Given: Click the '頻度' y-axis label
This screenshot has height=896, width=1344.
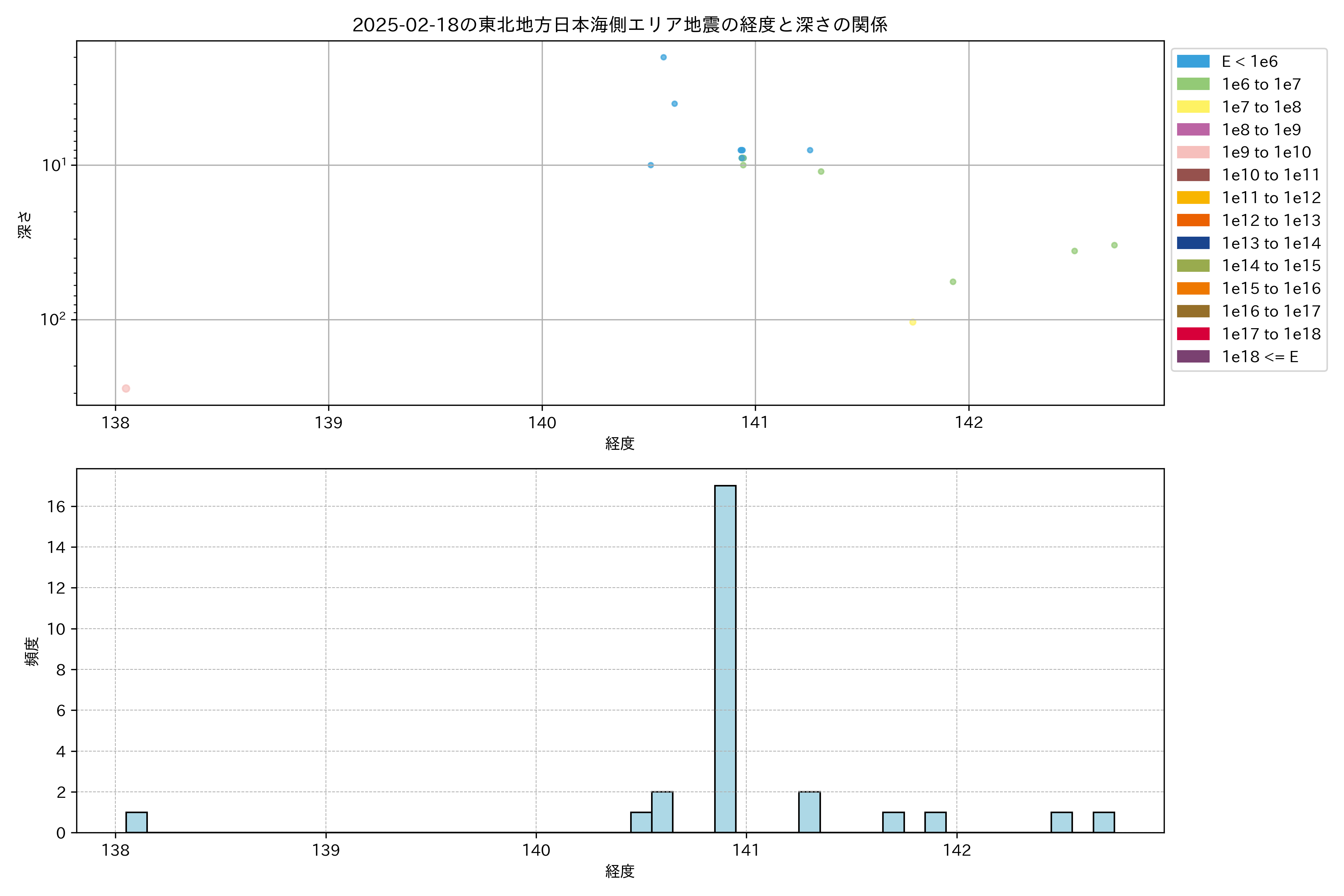Looking at the screenshot, I should tap(32, 651).
